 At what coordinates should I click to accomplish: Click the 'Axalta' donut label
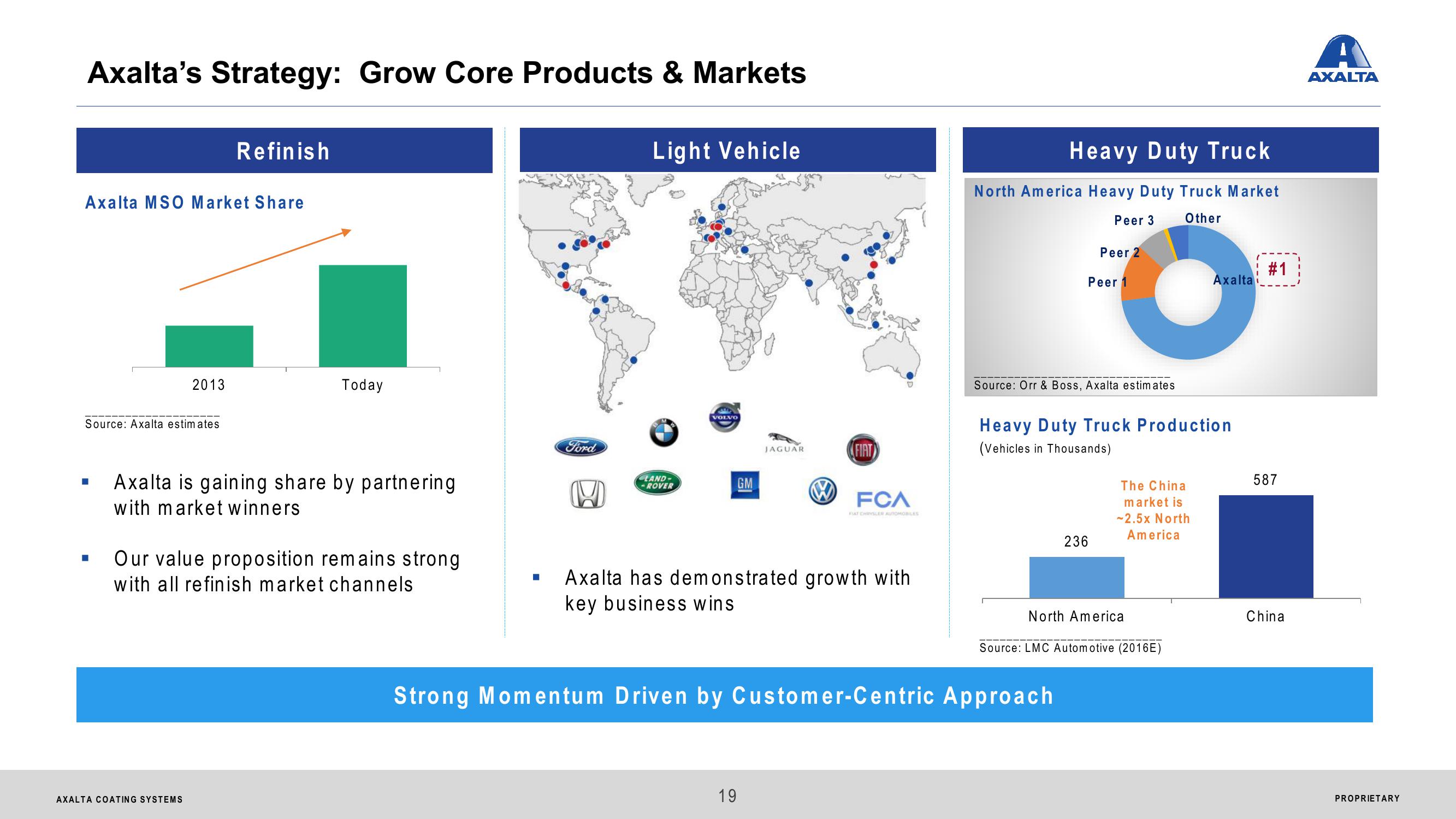click(1233, 280)
